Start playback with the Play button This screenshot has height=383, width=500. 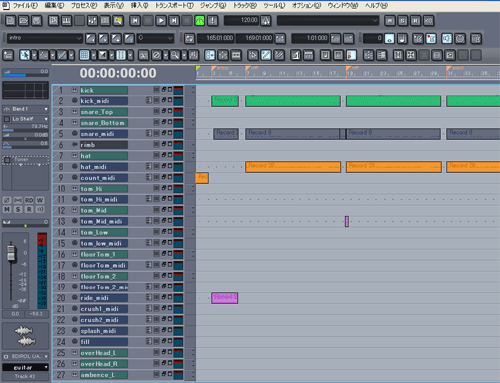(x=161, y=21)
